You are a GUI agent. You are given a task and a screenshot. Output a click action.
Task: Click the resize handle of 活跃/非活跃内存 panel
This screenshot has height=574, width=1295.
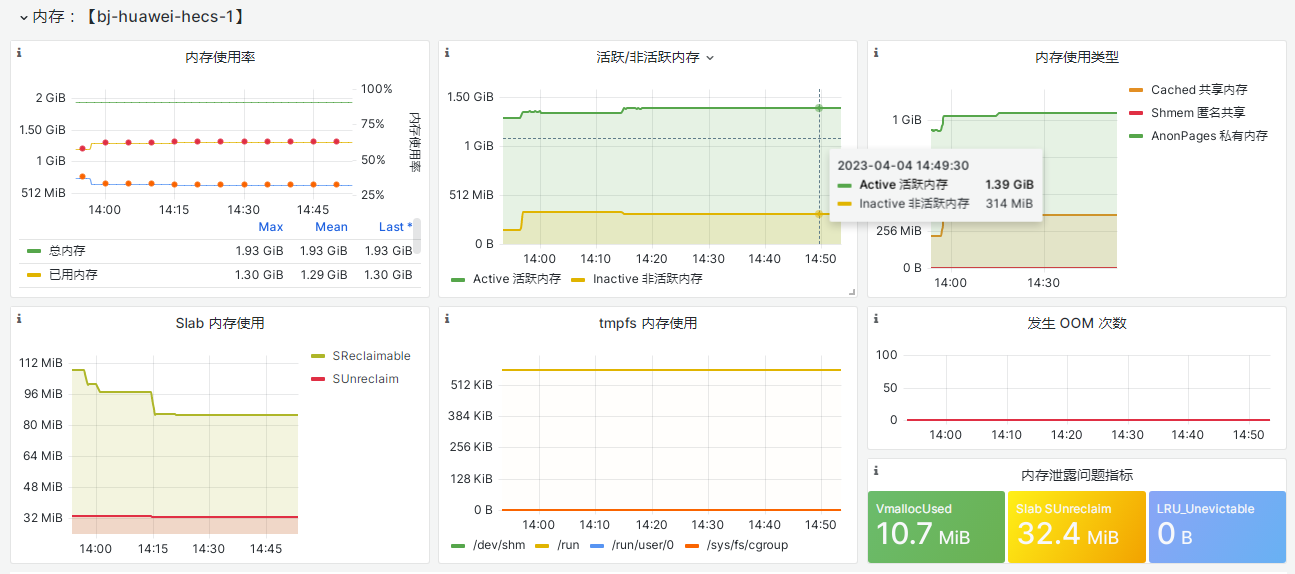852,292
